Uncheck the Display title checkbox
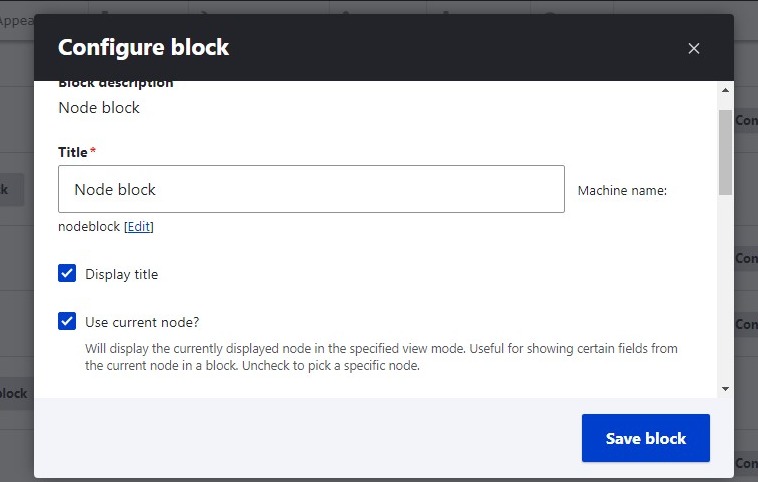758x482 pixels. coord(67,274)
